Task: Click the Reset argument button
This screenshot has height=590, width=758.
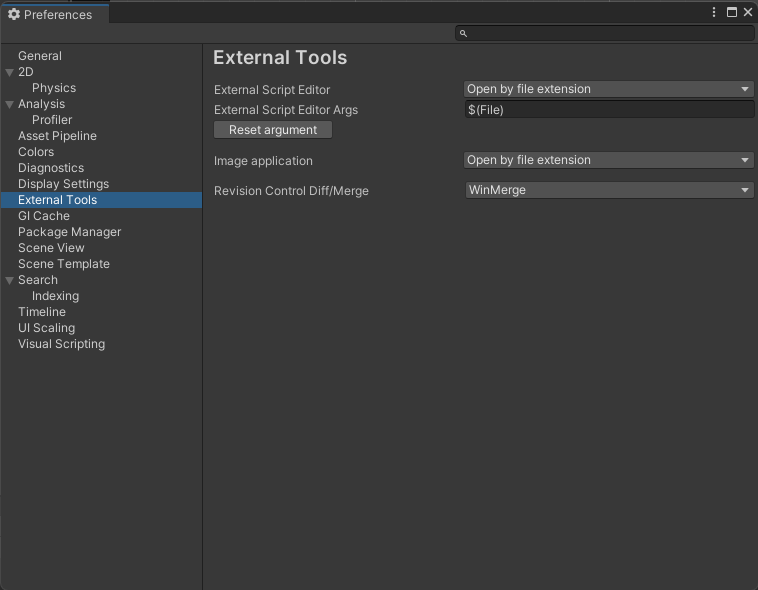Action: click(x=273, y=130)
